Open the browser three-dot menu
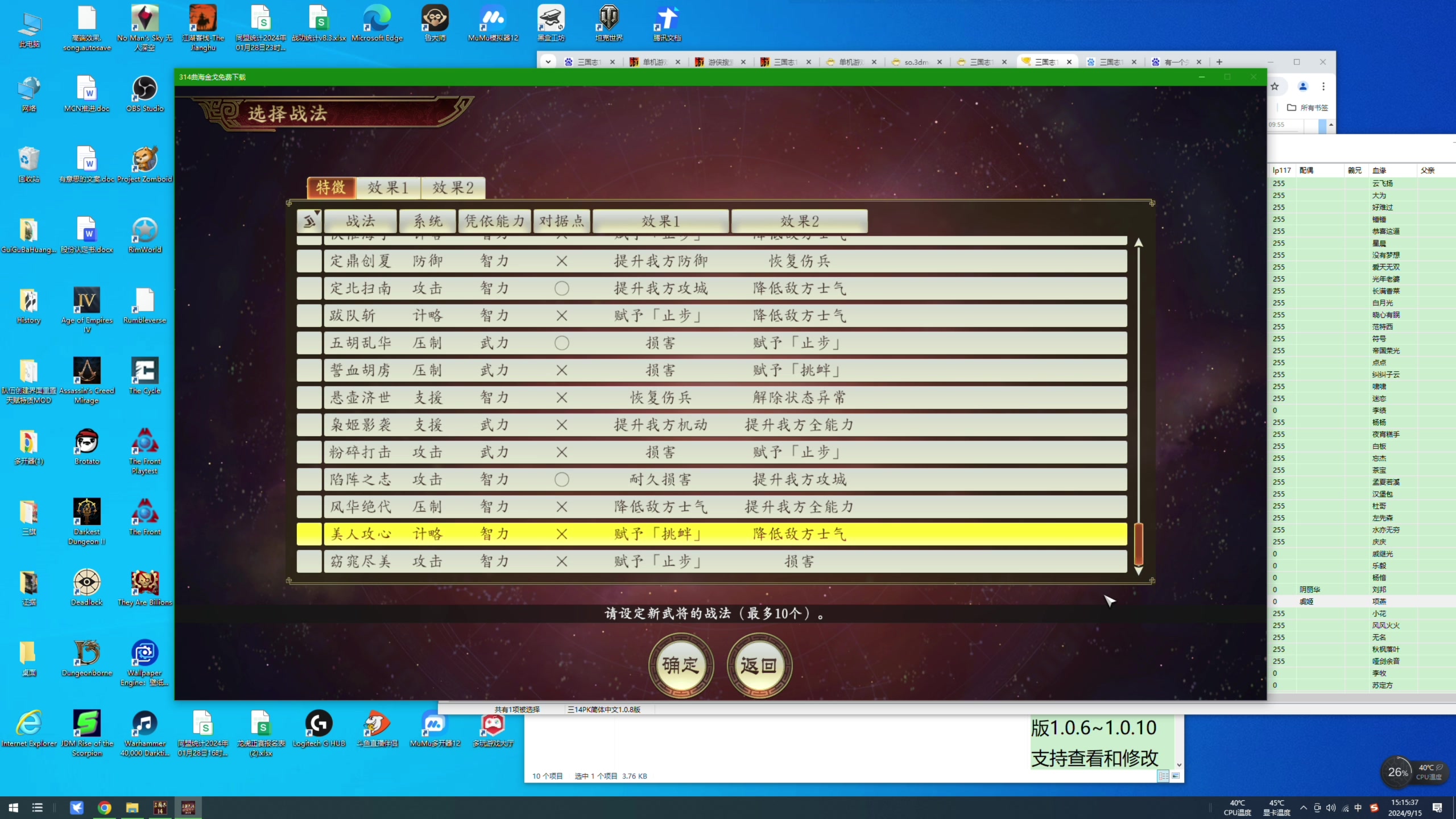 (x=1323, y=86)
